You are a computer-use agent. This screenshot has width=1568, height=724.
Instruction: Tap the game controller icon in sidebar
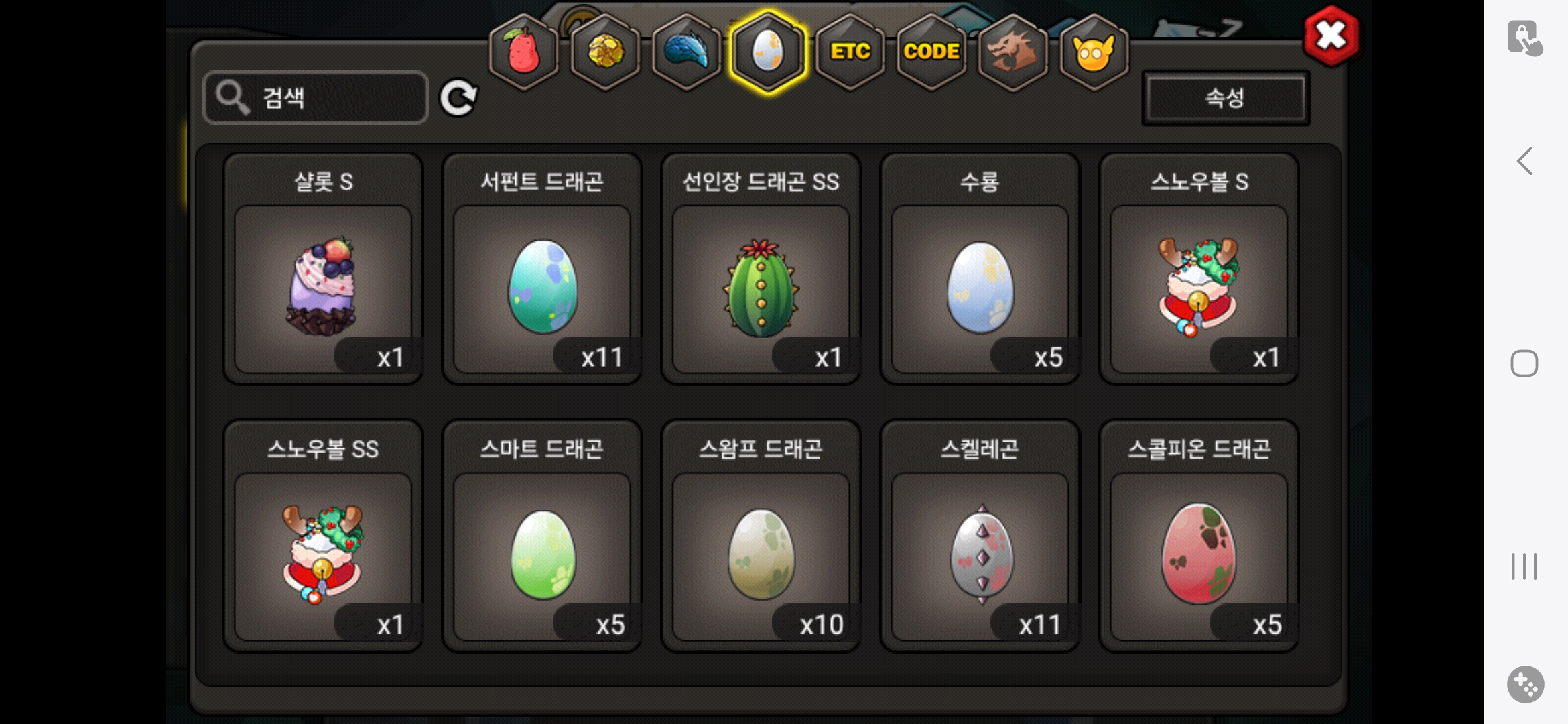(1525, 684)
